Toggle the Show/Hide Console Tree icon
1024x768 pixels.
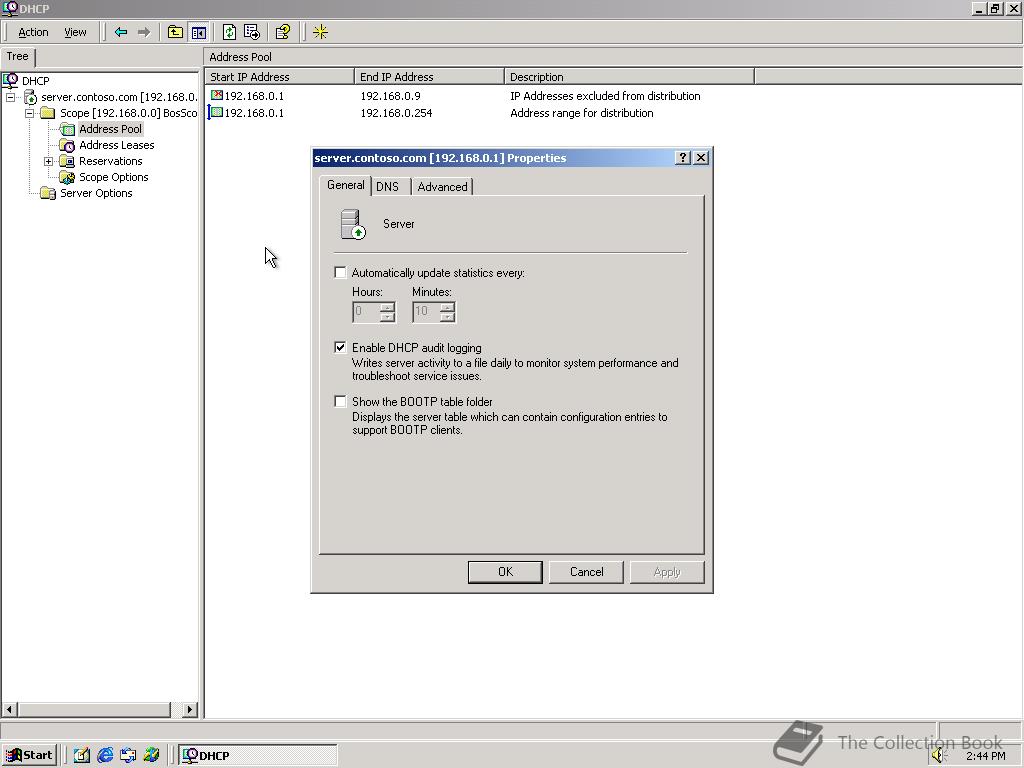[x=199, y=32]
